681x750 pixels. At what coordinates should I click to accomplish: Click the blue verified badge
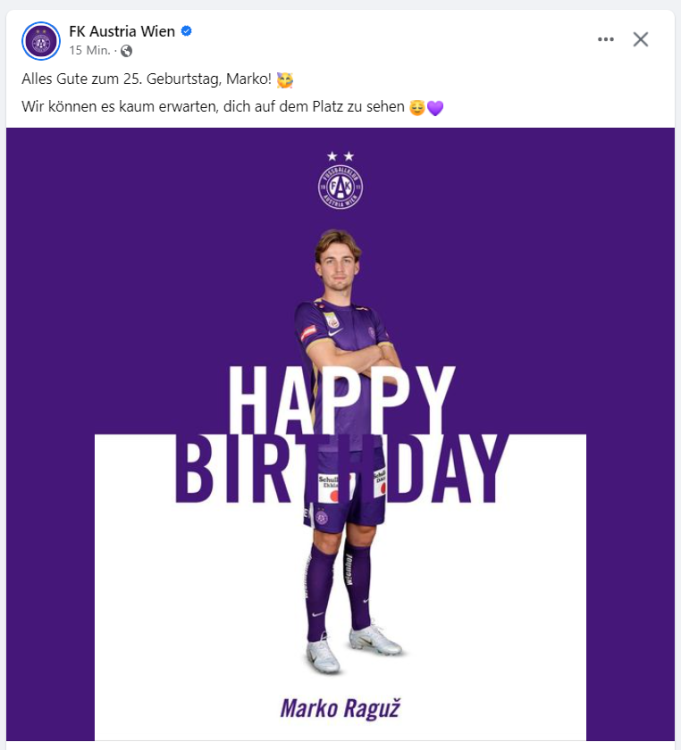[186, 31]
